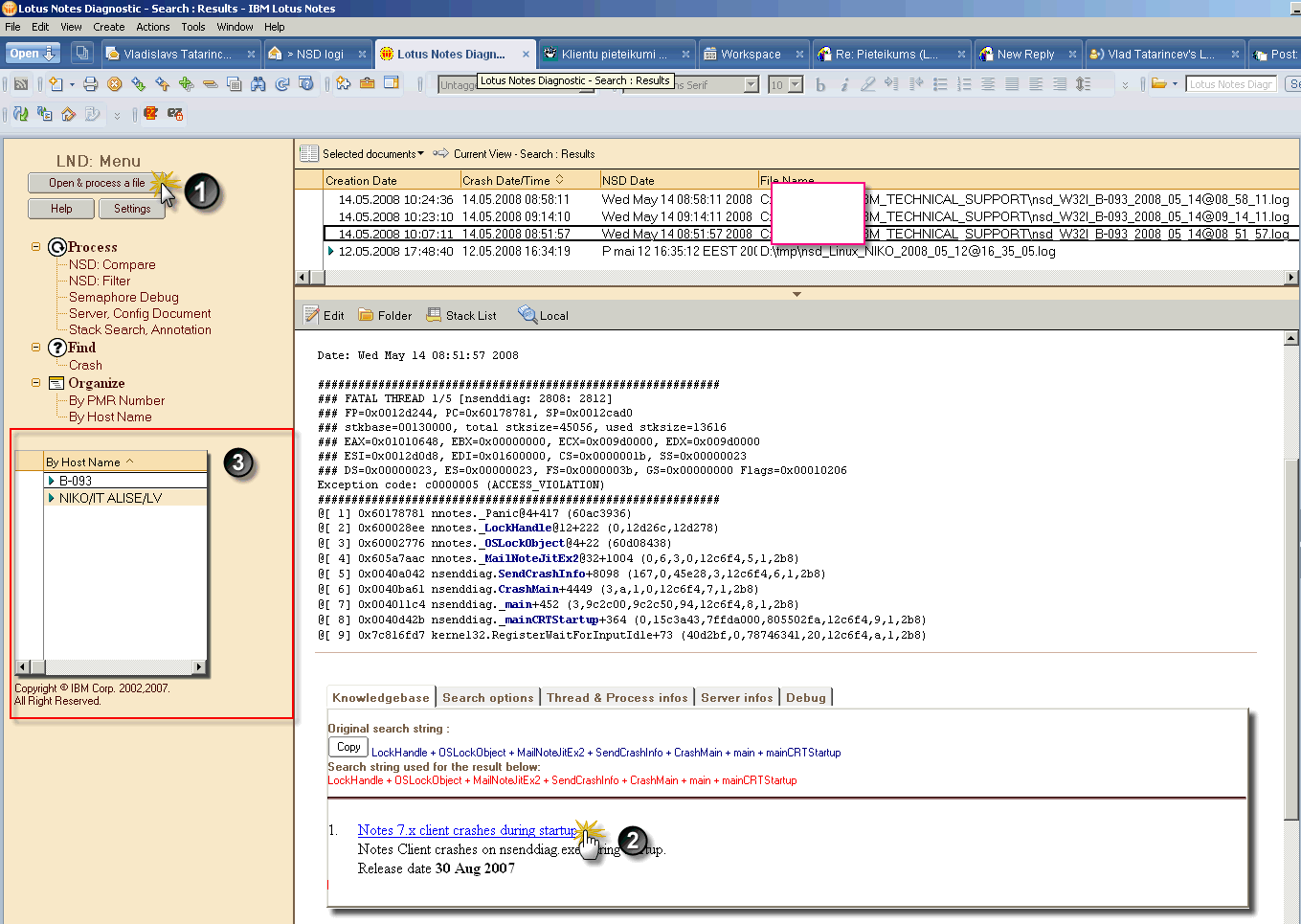The width and height of the screenshot is (1301, 924).
Task: Toggle italic text formatting
Action: point(843,84)
